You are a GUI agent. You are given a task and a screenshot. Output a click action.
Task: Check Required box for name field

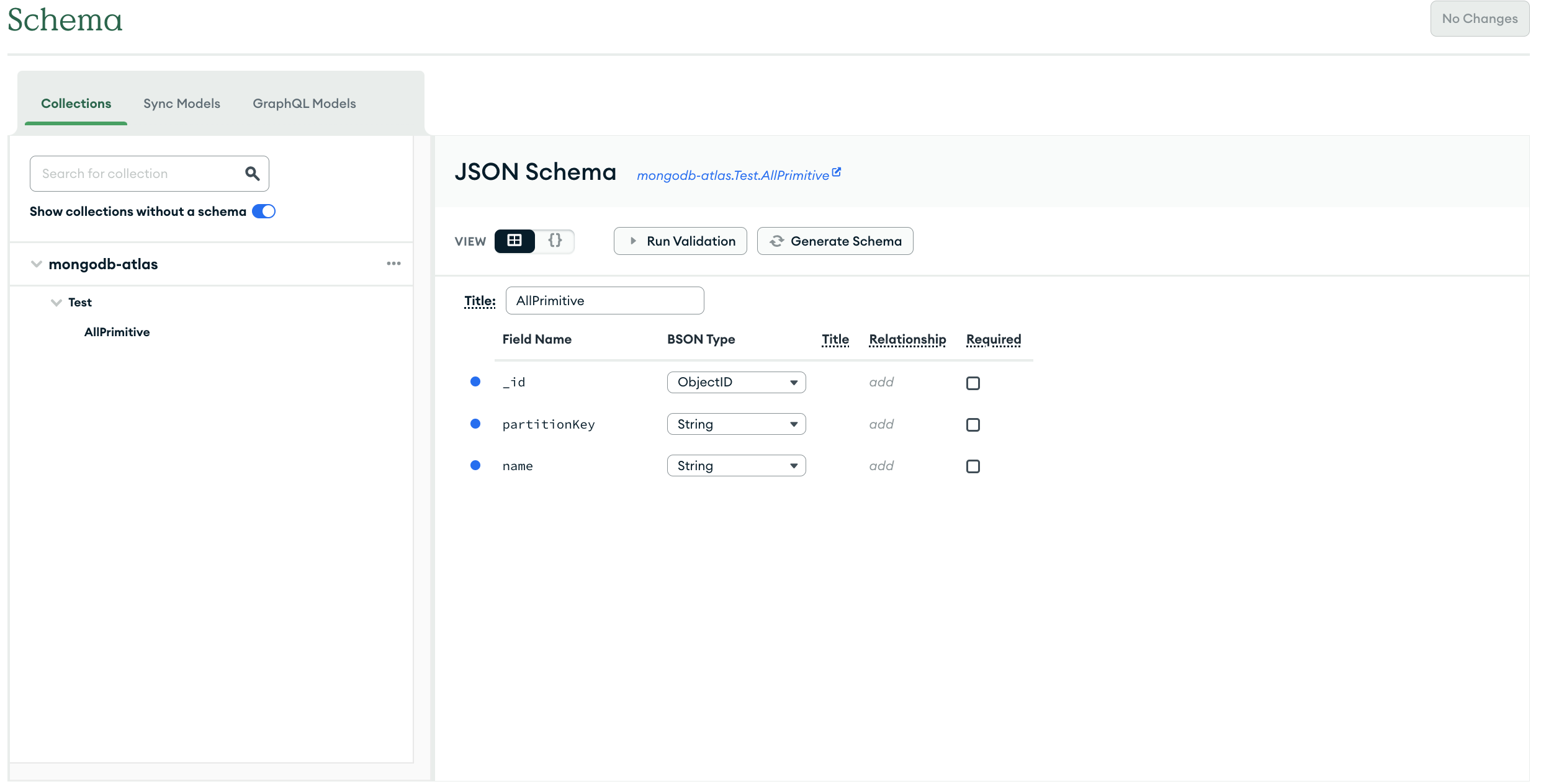pyautogui.click(x=973, y=466)
